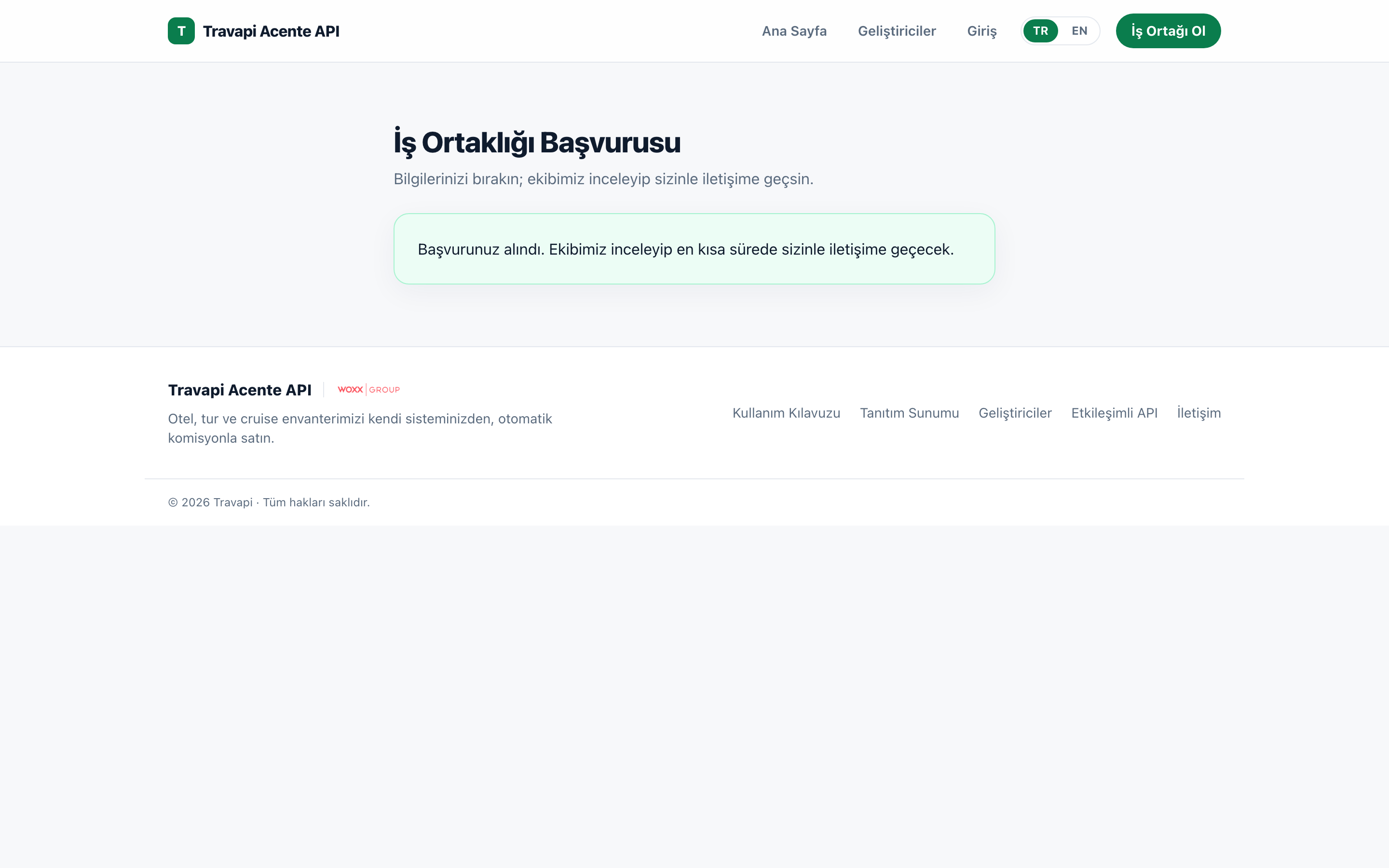This screenshot has height=868, width=1389.
Task: Click the İş Ortağı Ol button
Action: (x=1168, y=31)
